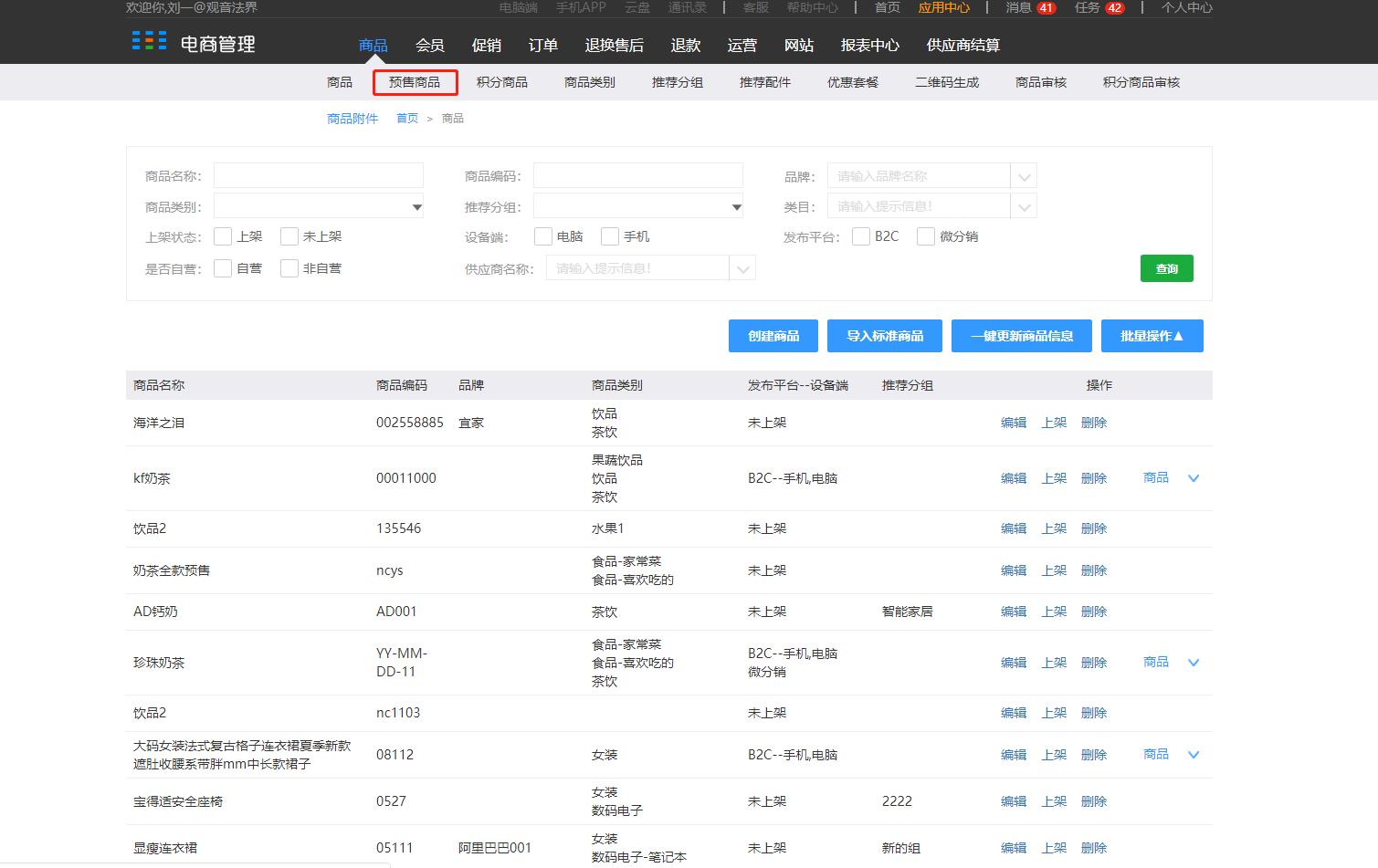
Task: Go to 首页 in the breadcrumb
Action: pos(407,119)
